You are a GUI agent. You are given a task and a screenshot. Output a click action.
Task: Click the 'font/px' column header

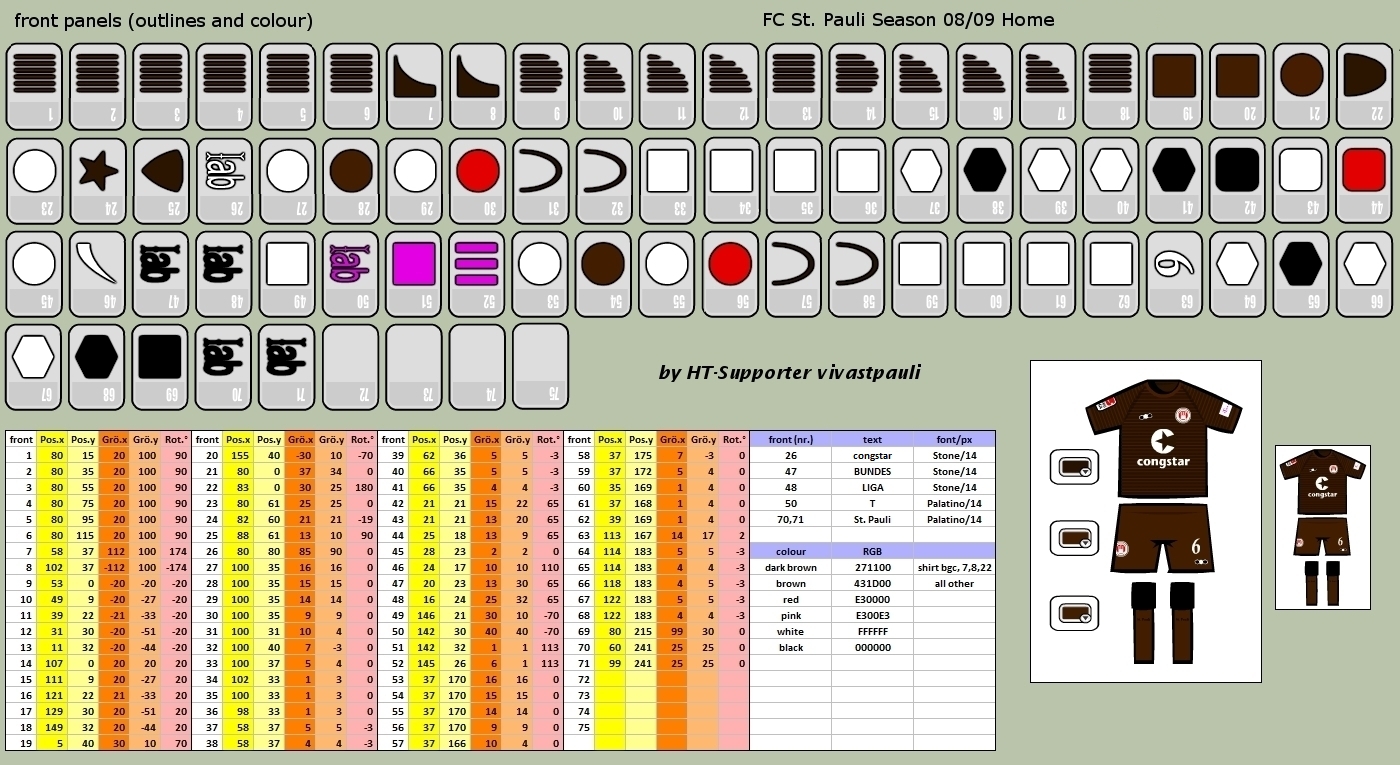(x=954, y=439)
